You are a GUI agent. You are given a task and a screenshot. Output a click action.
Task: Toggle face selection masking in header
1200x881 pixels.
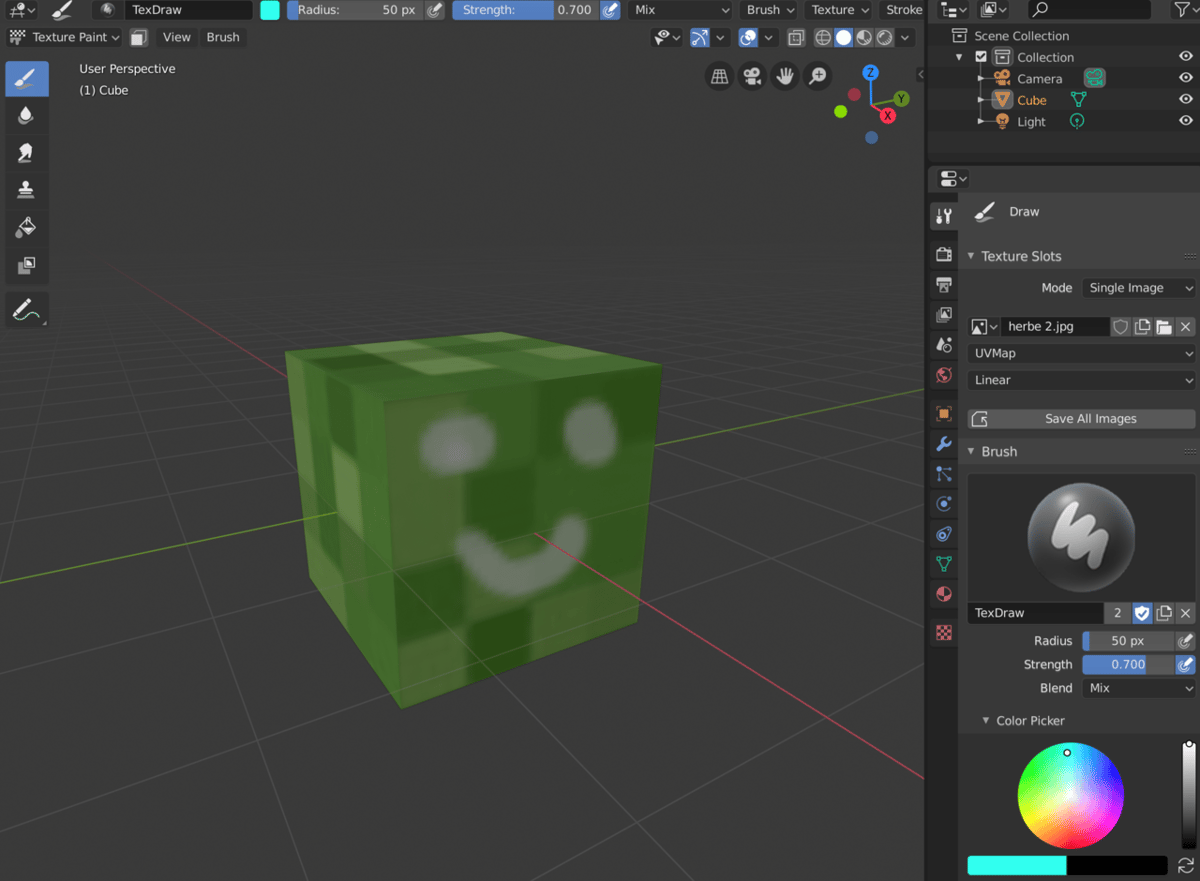[139, 37]
